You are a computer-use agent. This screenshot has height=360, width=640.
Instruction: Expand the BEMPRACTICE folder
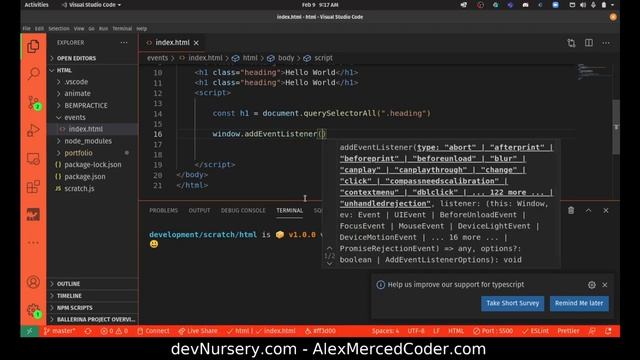click(x=92, y=105)
